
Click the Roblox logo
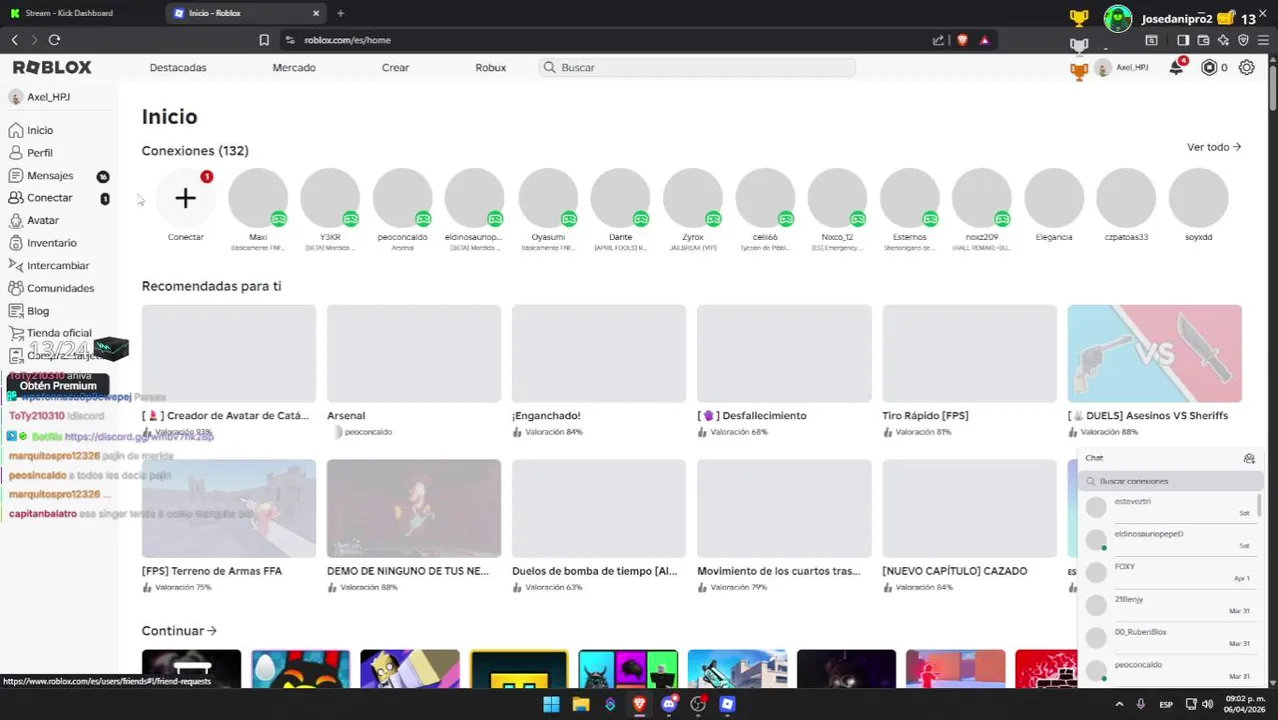pyautogui.click(x=52, y=67)
